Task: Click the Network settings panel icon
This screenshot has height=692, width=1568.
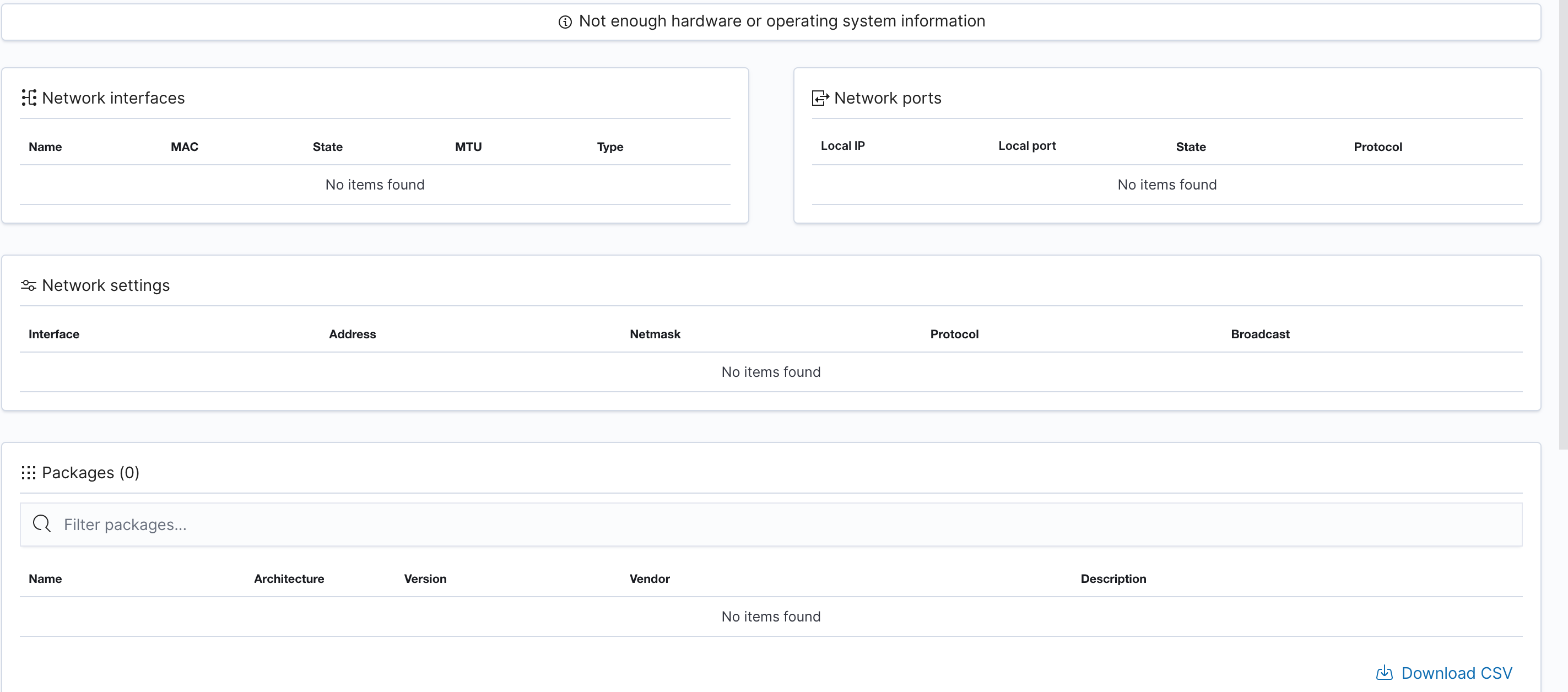Action: pyautogui.click(x=29, y=285)
